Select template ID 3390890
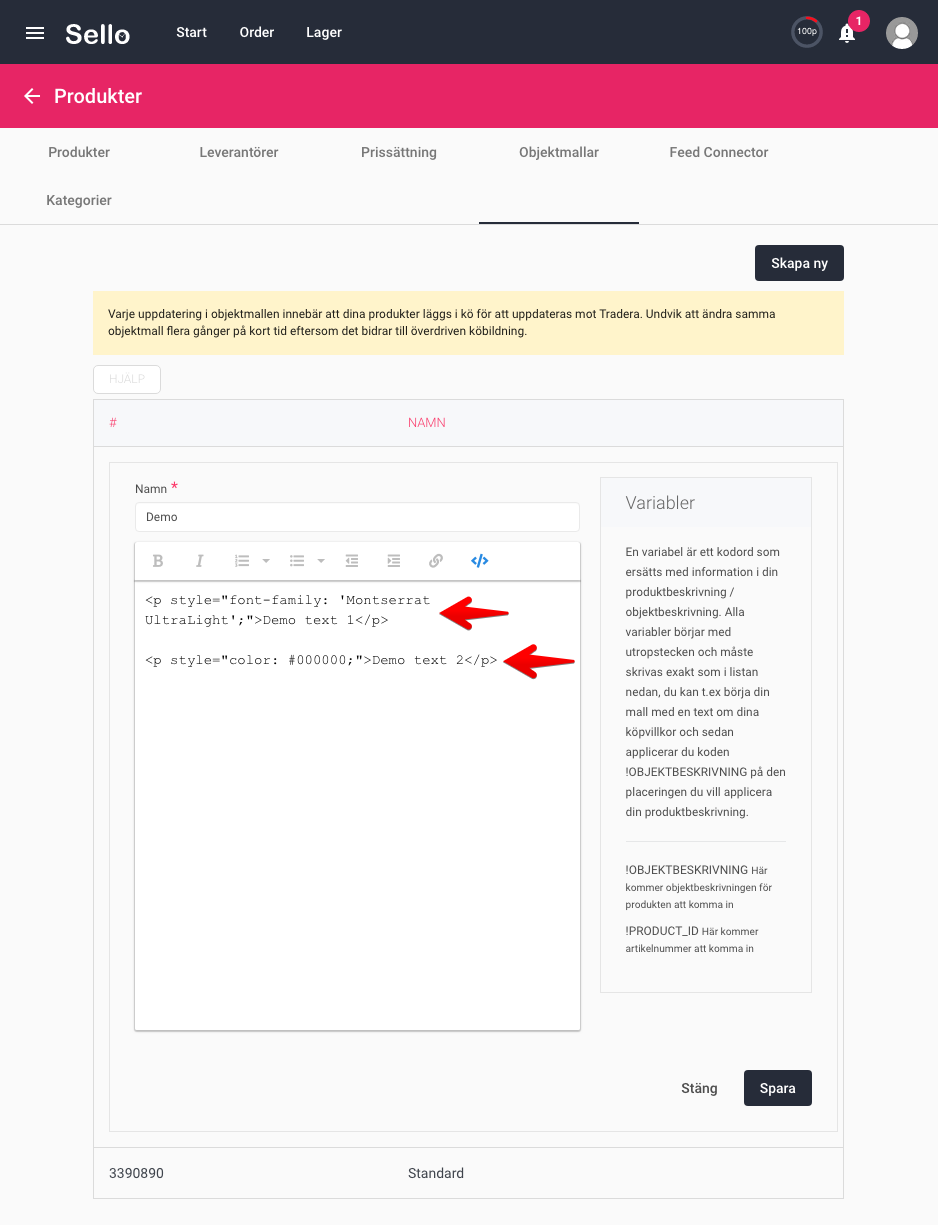The image size is (938, 1225). (136, 1173)
